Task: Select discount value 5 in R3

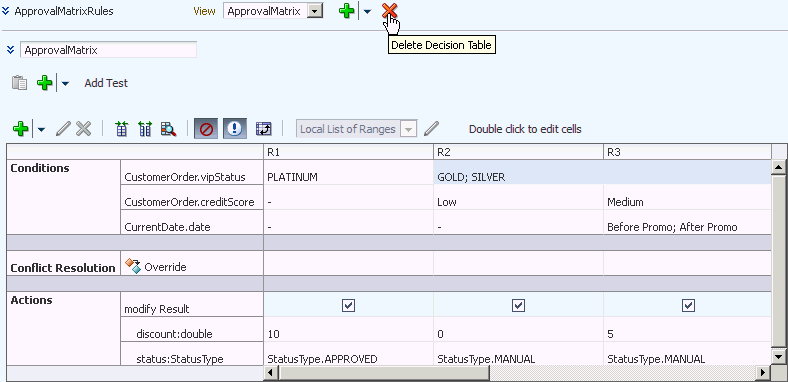Action: [687, 329]
